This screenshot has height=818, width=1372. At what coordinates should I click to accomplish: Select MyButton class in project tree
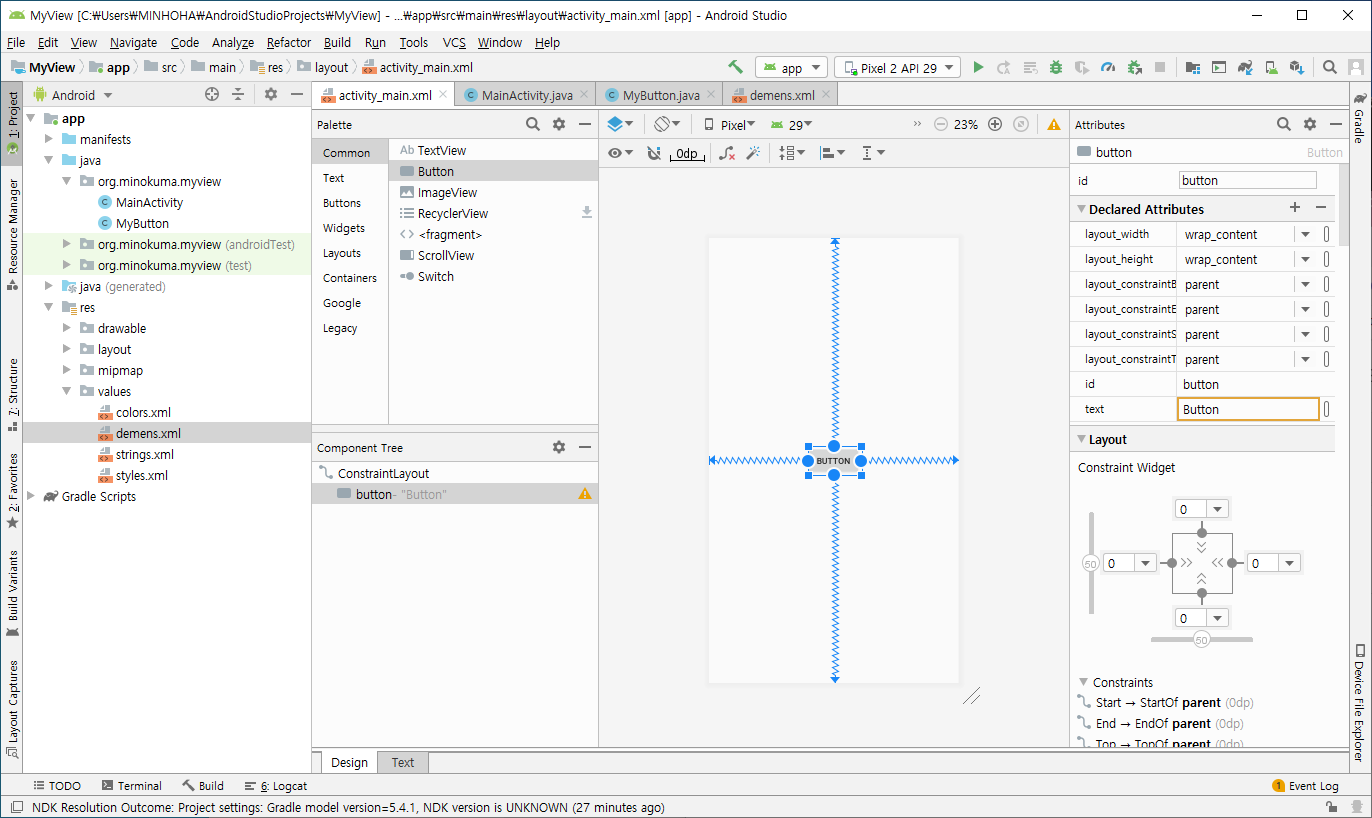pos(142,223)
